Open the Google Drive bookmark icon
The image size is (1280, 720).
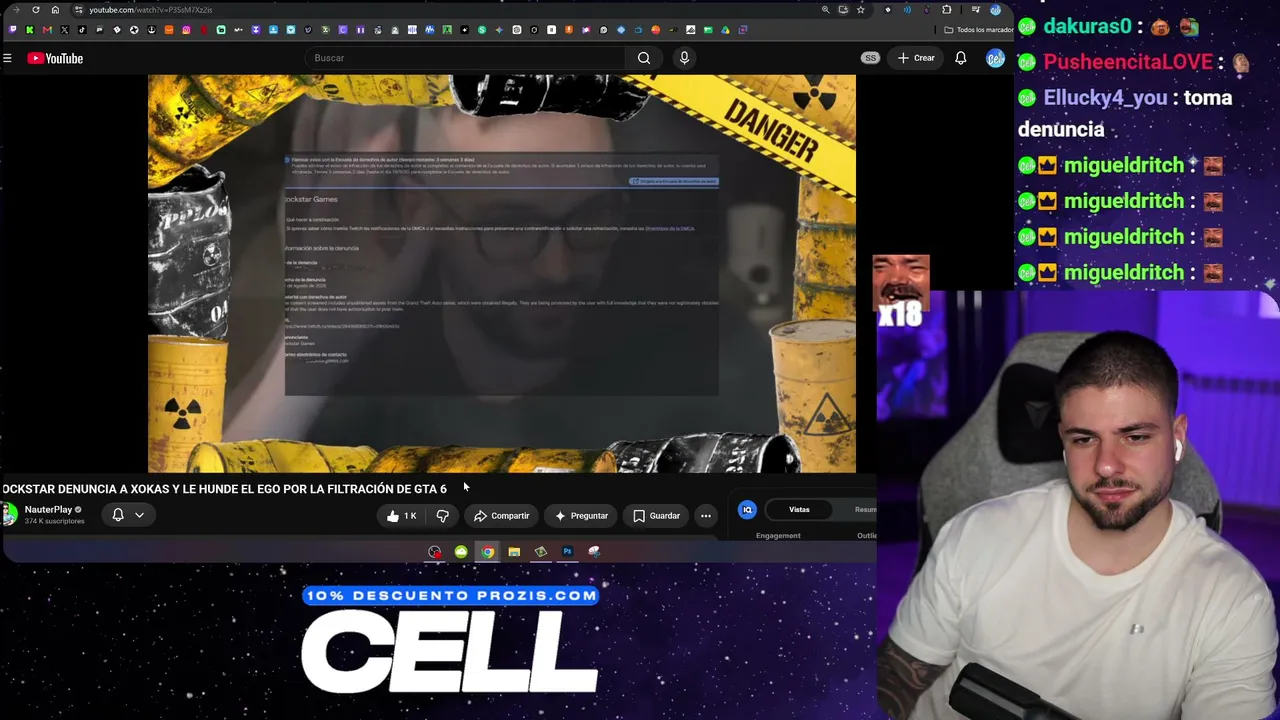(x=725, y=30)
